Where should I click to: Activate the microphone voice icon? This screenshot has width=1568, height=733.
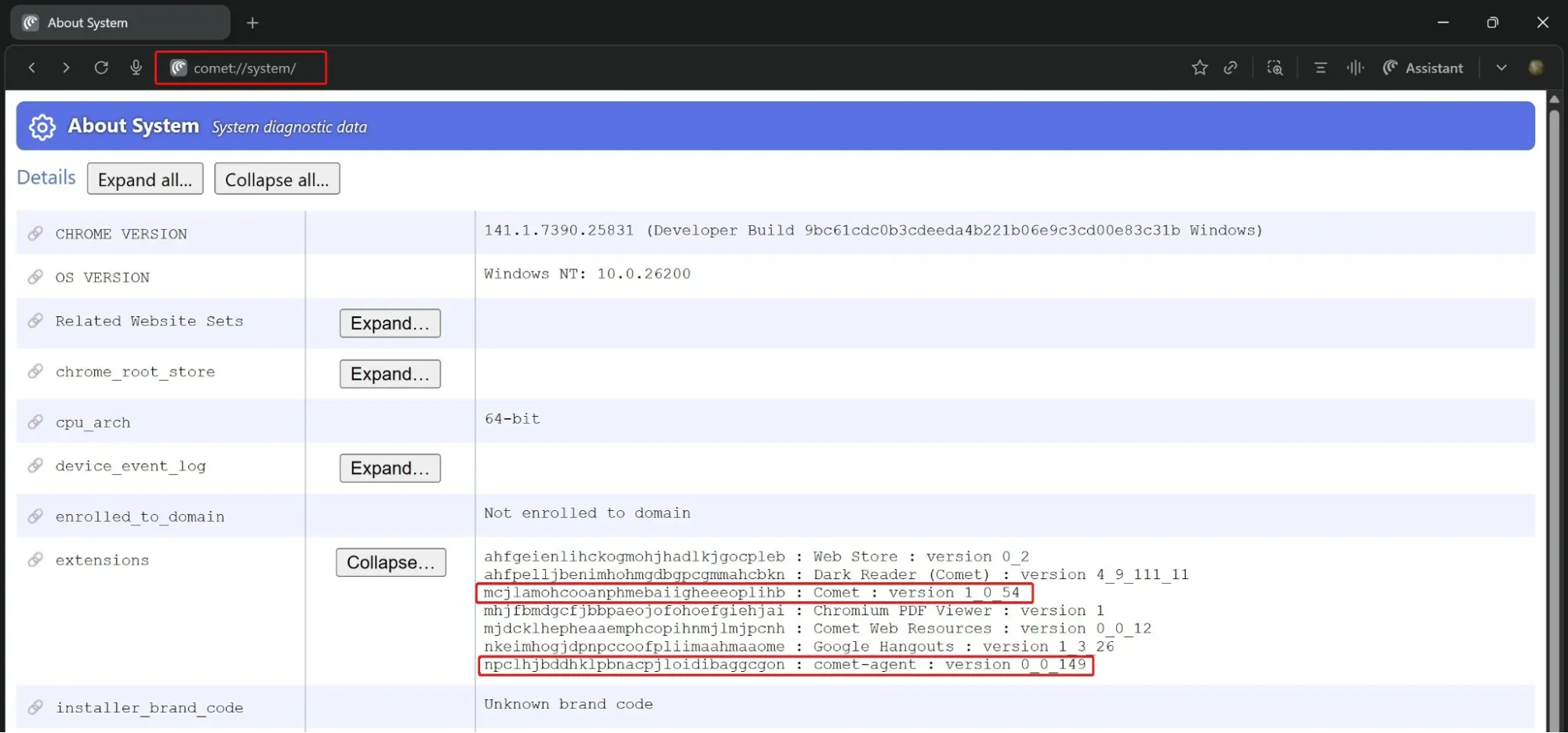click(136, 68)
